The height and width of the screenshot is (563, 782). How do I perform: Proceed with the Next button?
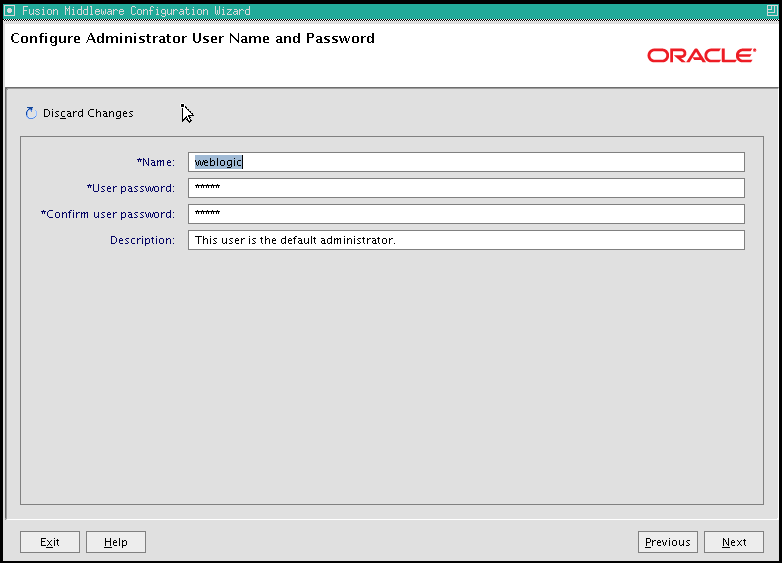734,542
